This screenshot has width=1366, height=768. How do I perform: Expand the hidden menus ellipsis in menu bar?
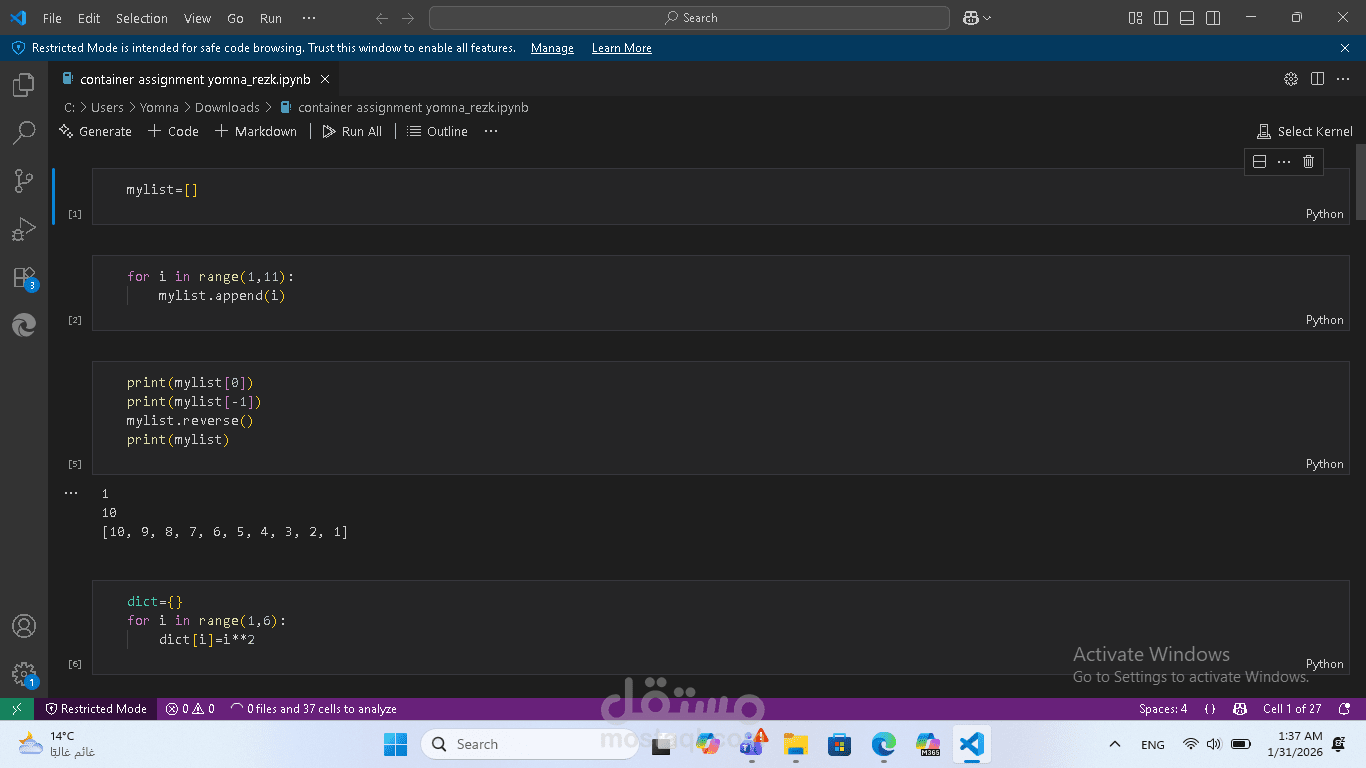[x=309, y=18]
